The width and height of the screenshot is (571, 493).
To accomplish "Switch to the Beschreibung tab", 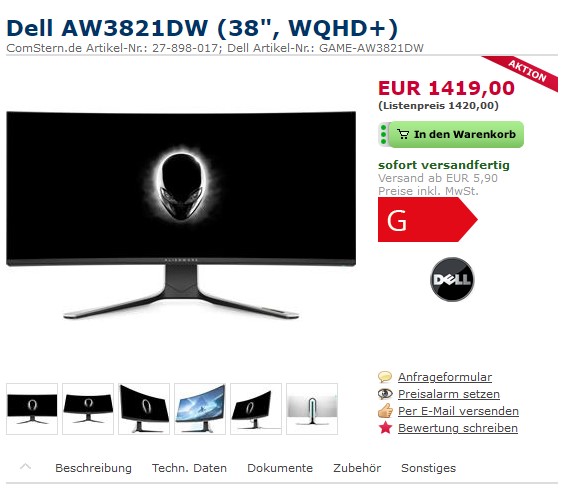I will coord(93,468).
